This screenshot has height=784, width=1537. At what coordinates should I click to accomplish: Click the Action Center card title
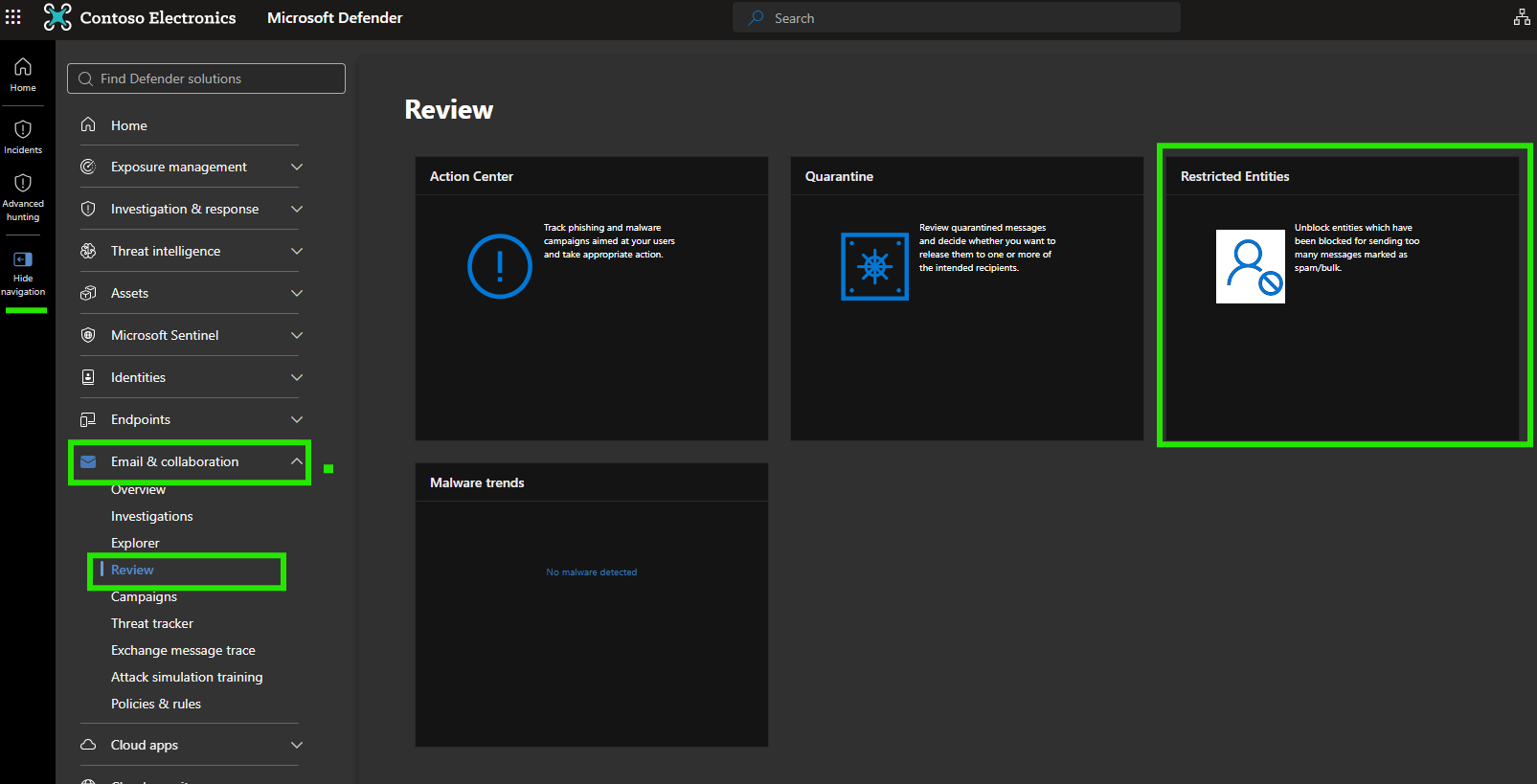[x=471, y=176]
